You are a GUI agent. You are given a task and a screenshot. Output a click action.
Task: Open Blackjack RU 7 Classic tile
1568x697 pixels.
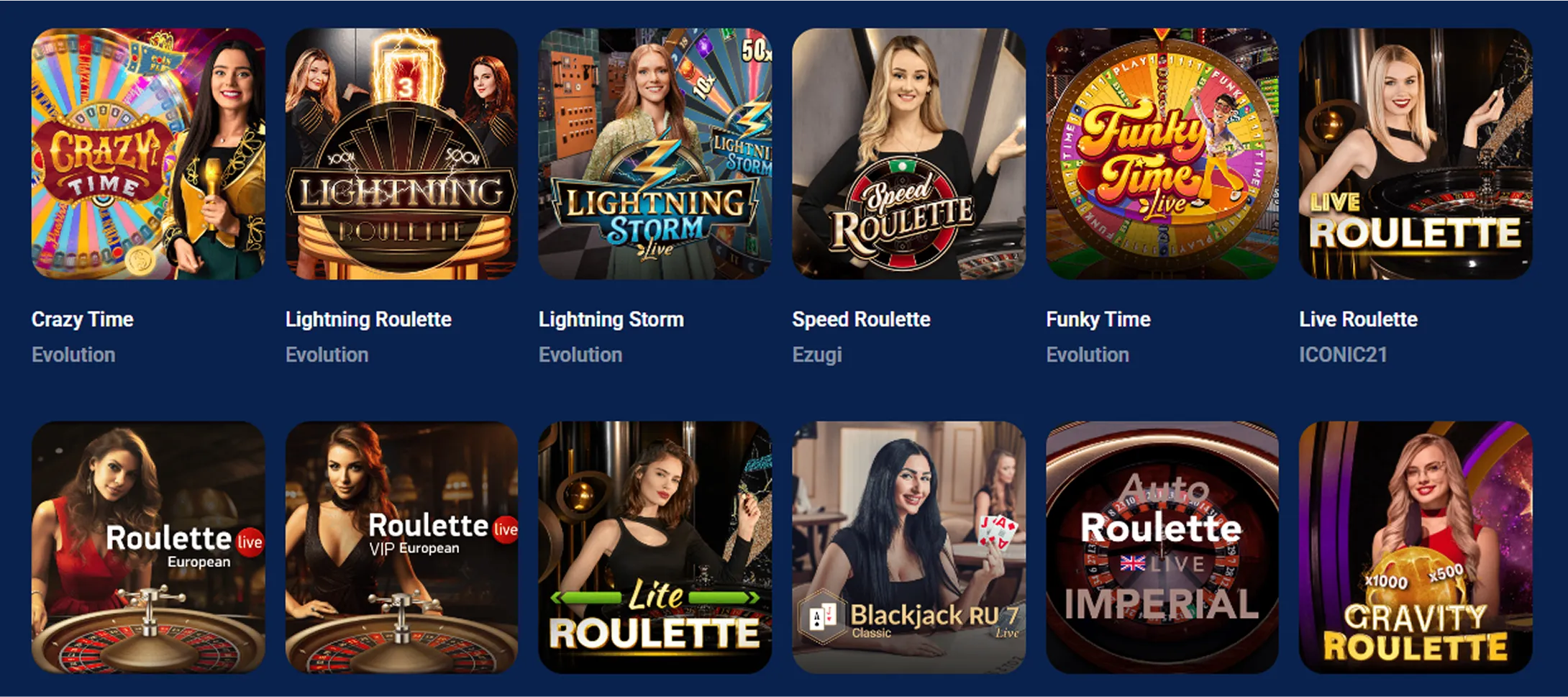(x=909, y=547)
